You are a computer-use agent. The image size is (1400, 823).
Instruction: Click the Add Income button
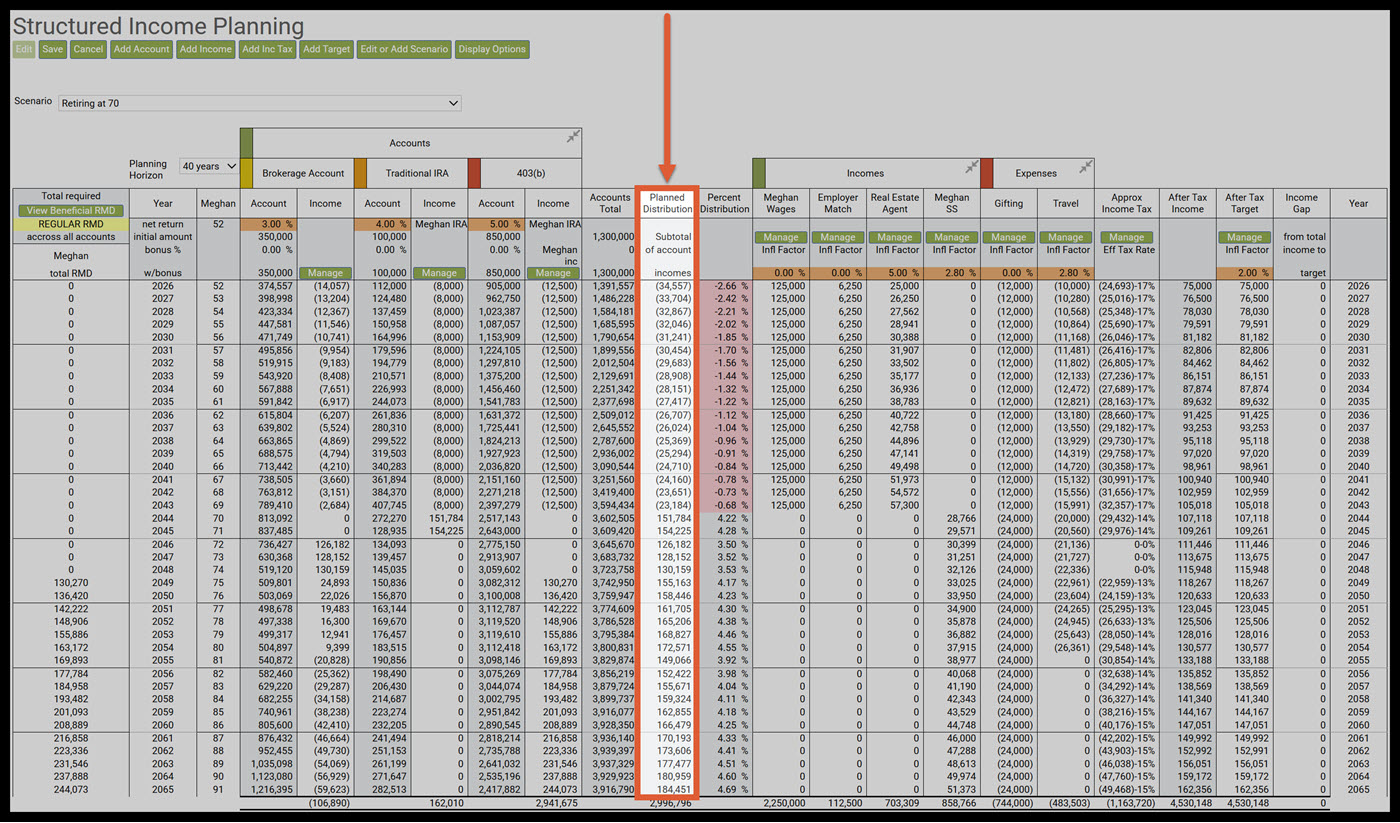(206, 49)
